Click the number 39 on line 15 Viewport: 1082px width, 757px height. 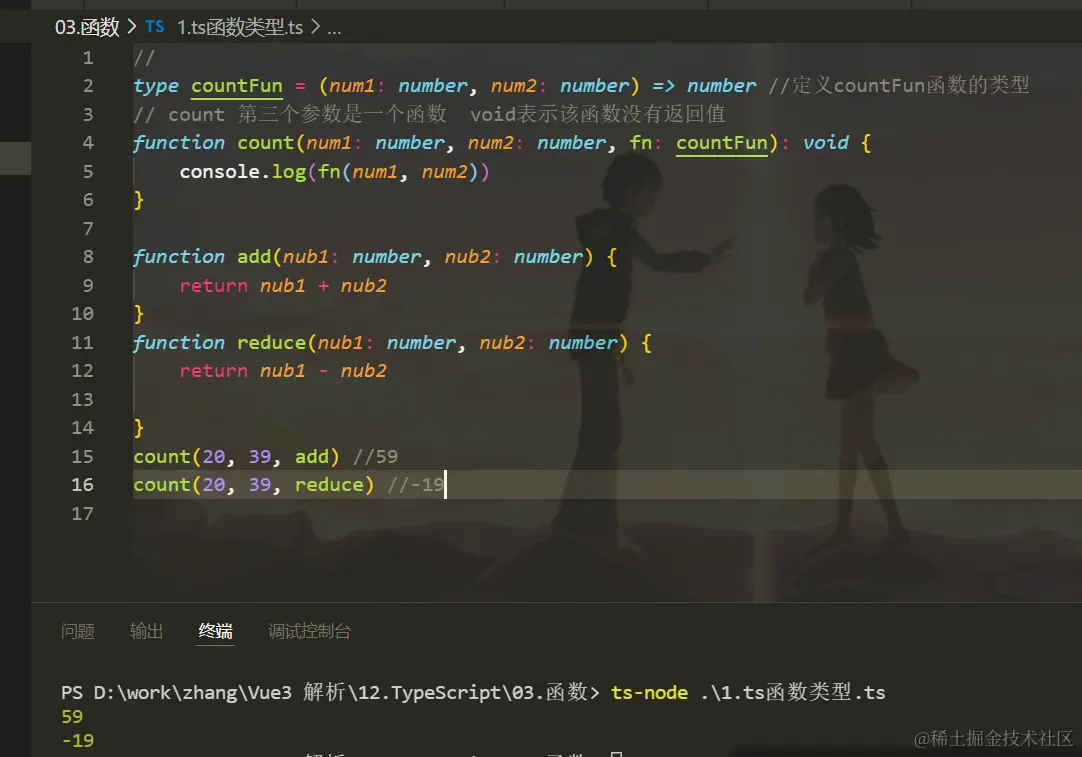point(260,456)
